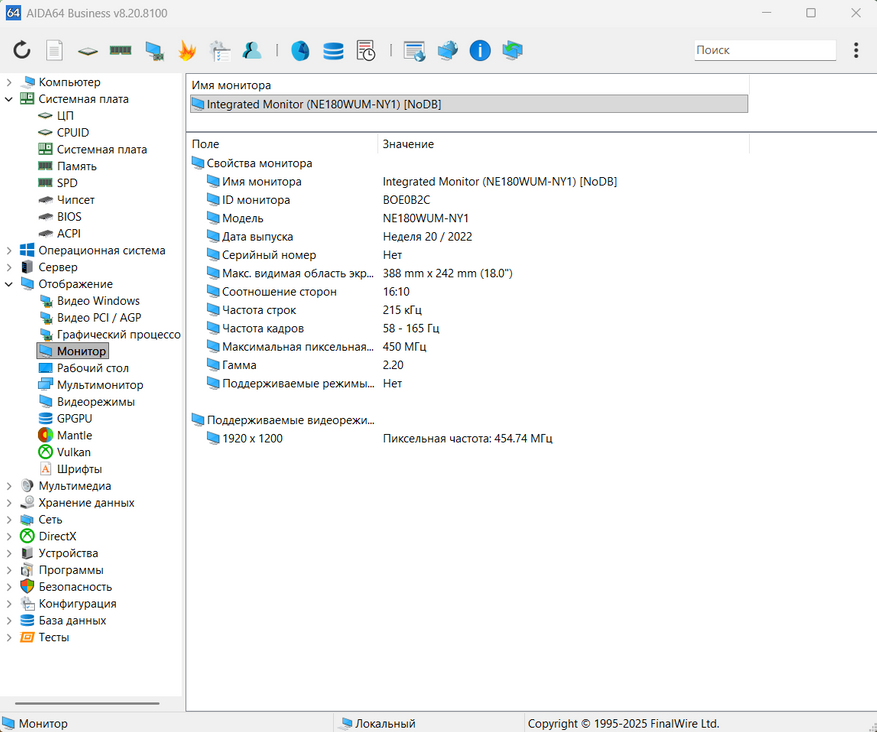Select ЦП in the tree
Screen dimensions: 877x732
pyautogui.click(x=65, y=116)
